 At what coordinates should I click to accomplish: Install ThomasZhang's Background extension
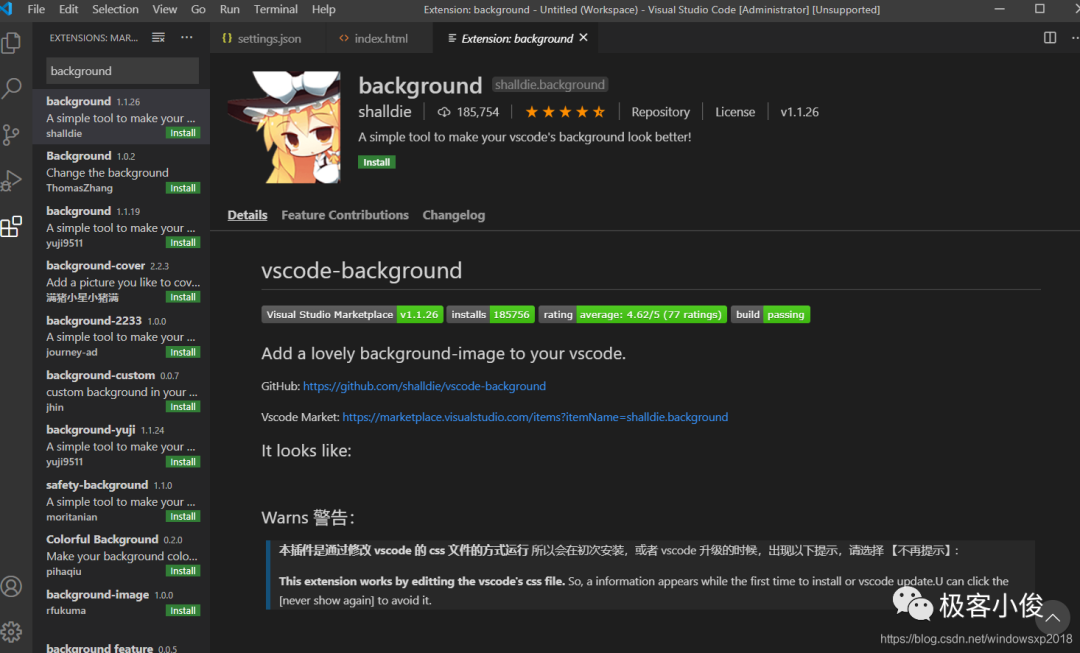(x=183, y=188)
